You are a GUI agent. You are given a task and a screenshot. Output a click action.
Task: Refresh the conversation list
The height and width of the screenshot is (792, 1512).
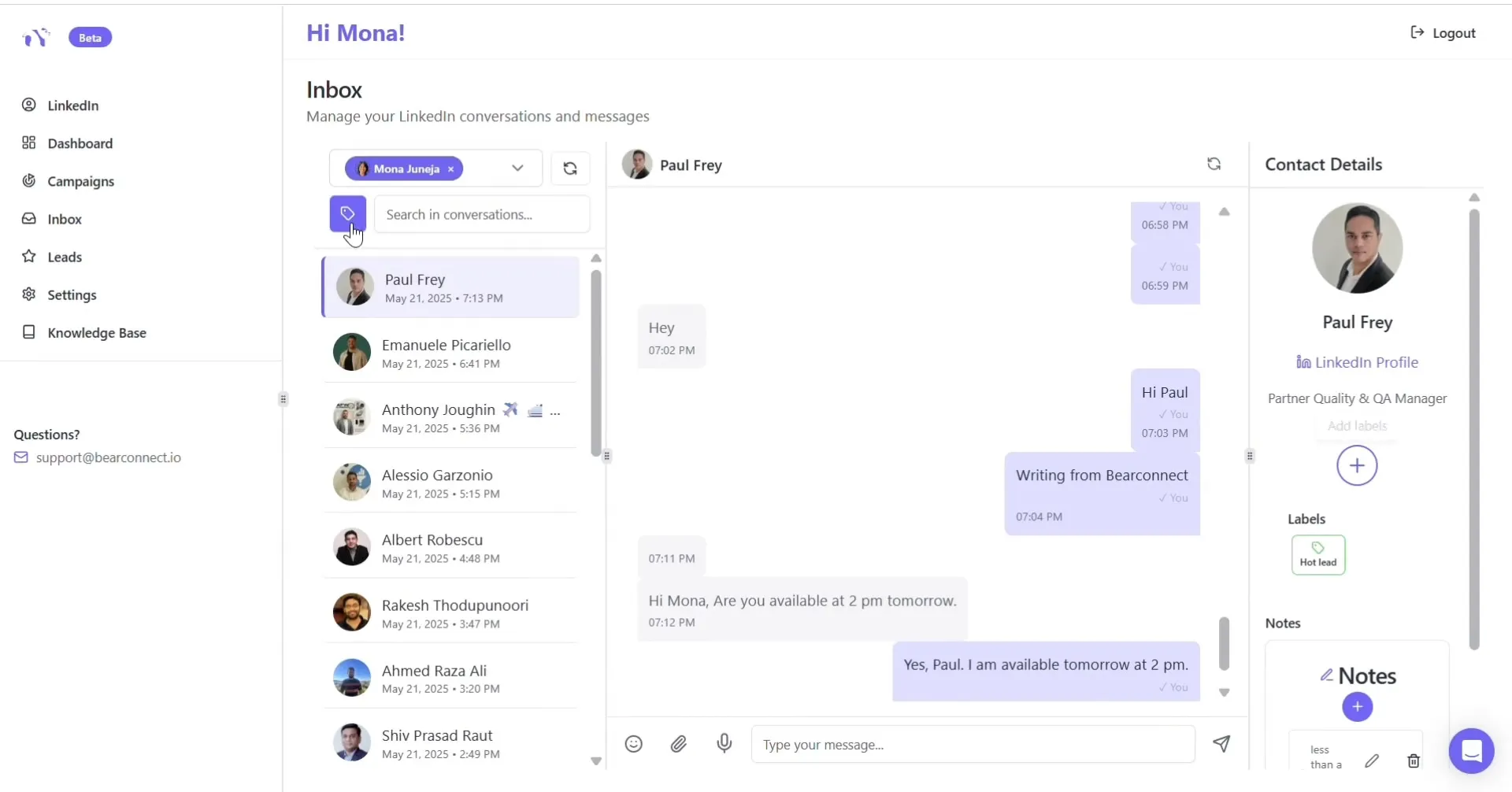[x=570, y=168]
